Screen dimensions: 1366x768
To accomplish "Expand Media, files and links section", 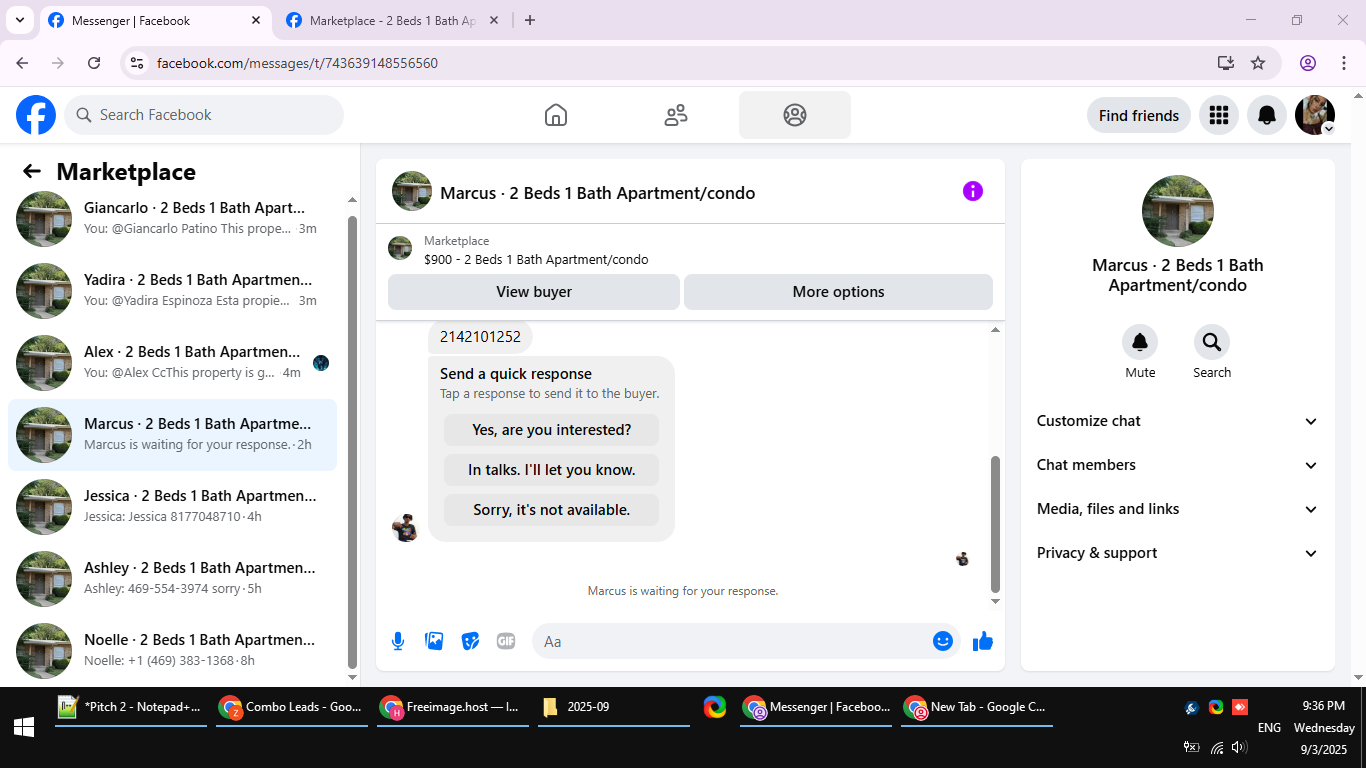I will pos(1178,509).
